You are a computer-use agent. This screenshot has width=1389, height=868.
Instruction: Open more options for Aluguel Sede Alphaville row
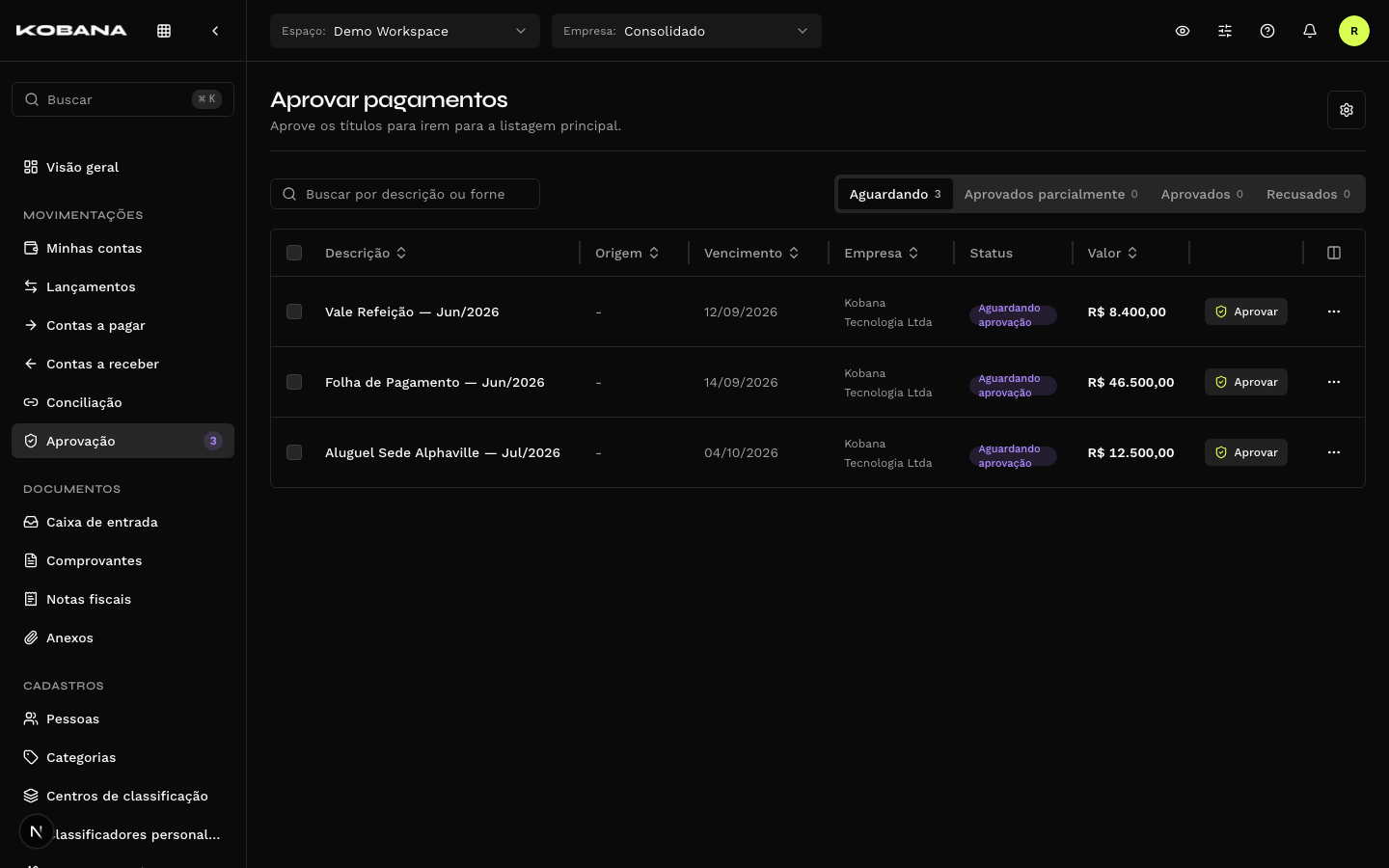(x=1334, y=452)
